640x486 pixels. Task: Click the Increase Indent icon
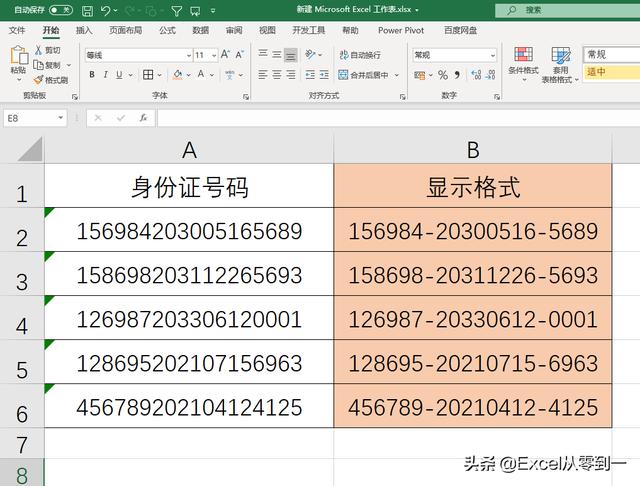coord(324,75)
